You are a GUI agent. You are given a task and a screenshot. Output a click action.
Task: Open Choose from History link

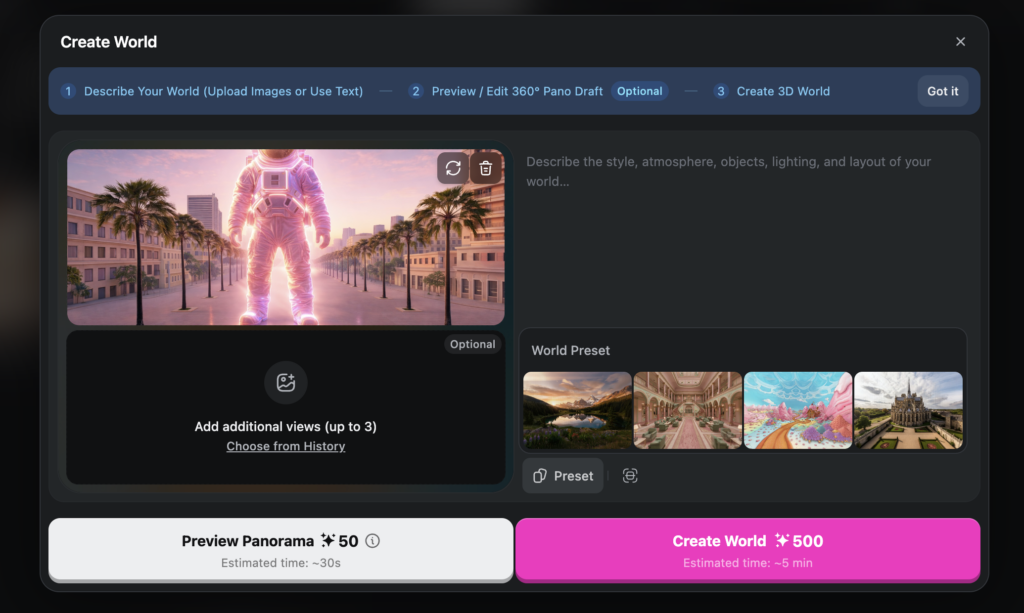[286, 446]
